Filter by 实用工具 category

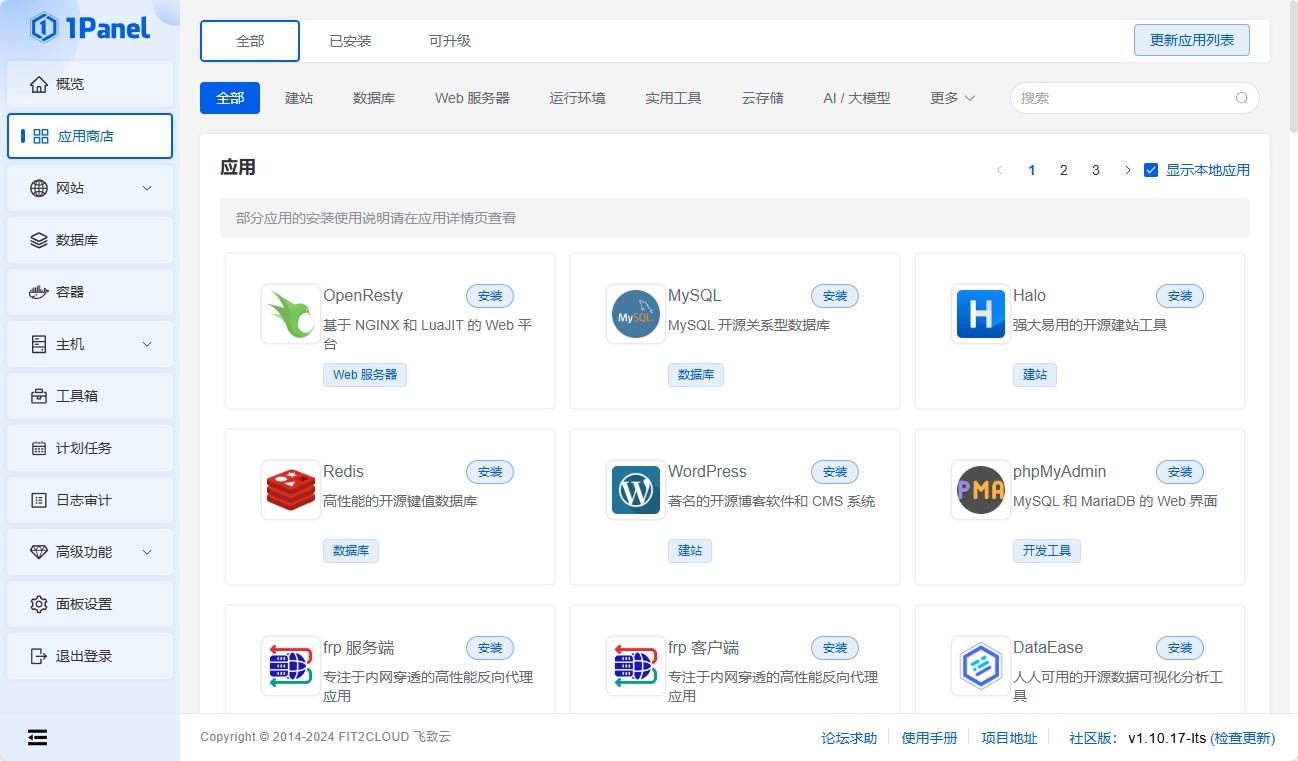click(x=673, y=98)
